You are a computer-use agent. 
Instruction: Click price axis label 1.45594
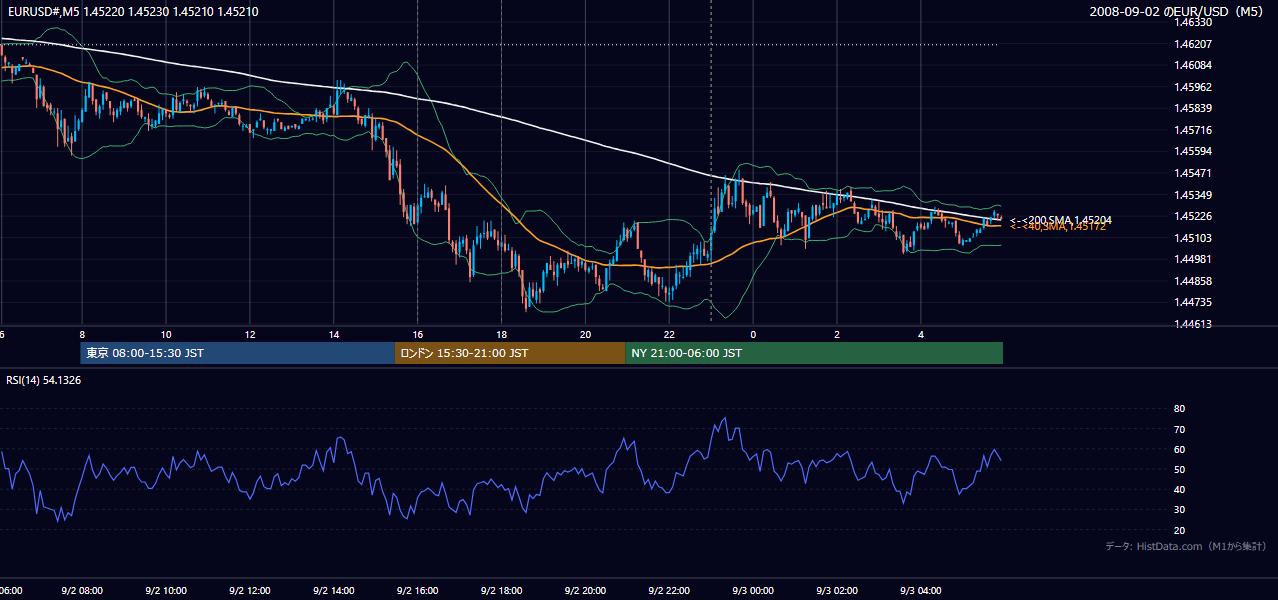pyautogui.click(x=1193, y=152)
